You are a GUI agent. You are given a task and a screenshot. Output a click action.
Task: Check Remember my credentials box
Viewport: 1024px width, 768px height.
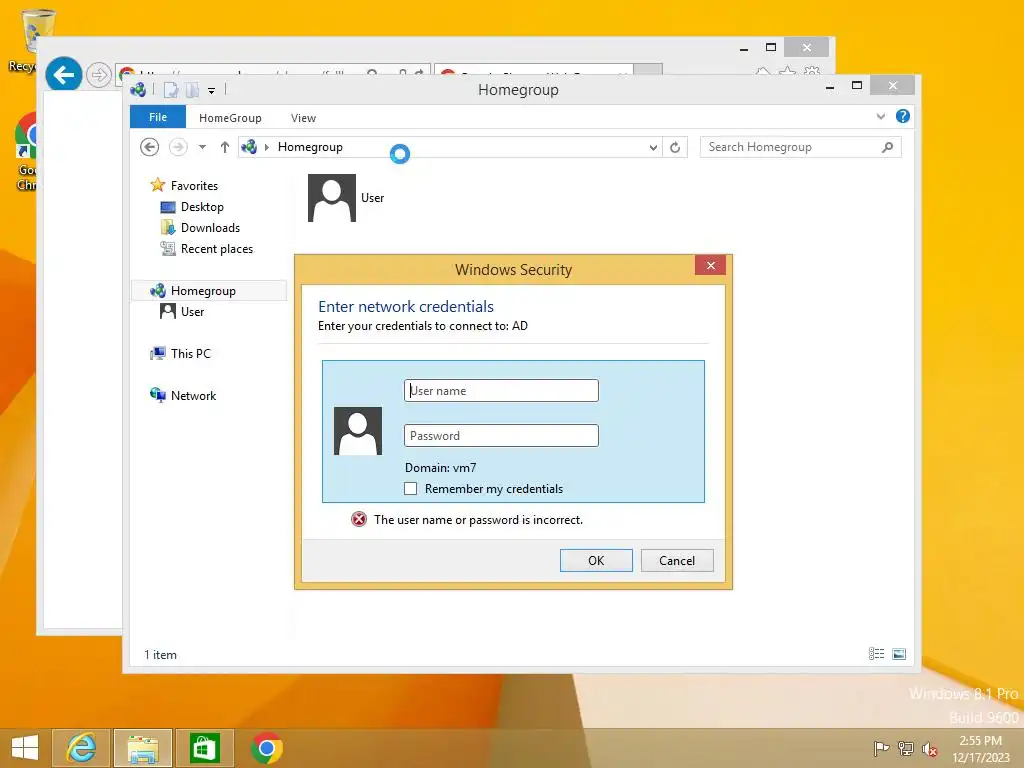click(x=410, y=488)
